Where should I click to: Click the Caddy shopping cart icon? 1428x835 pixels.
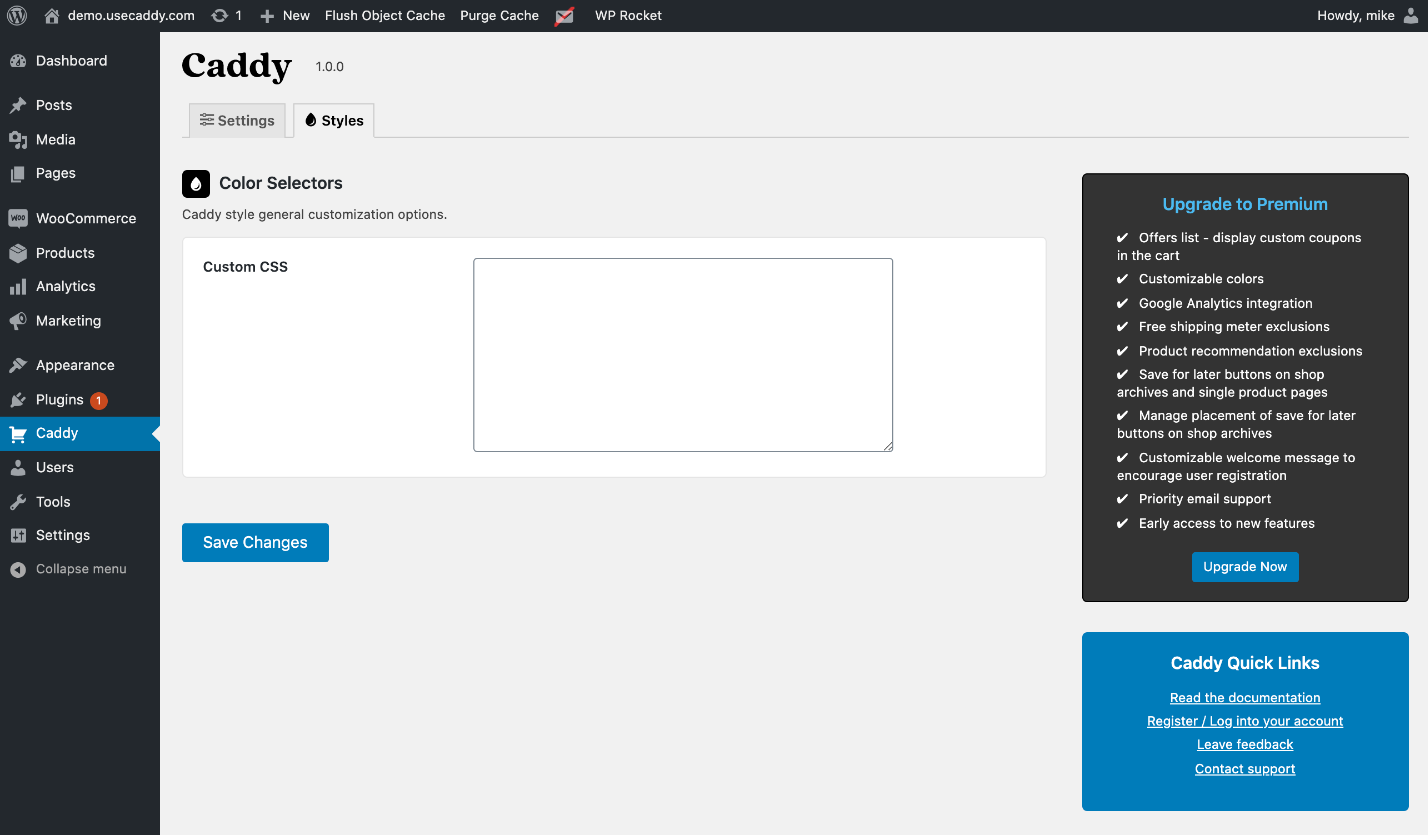coord(18,434)
